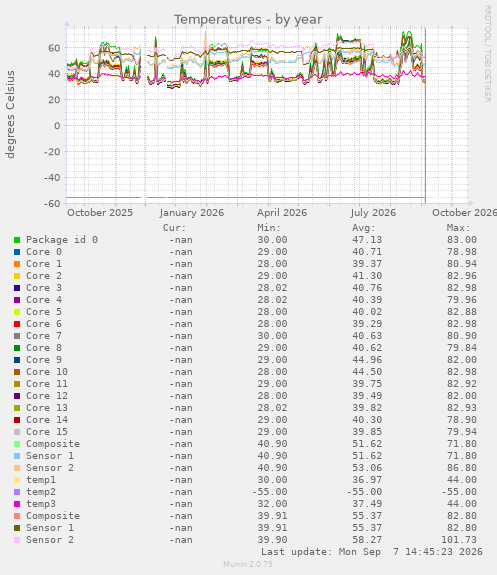Click the graph title 'Temperatures - by year'
This screenshot has height=575, width=497.
(x=248, y=19)
